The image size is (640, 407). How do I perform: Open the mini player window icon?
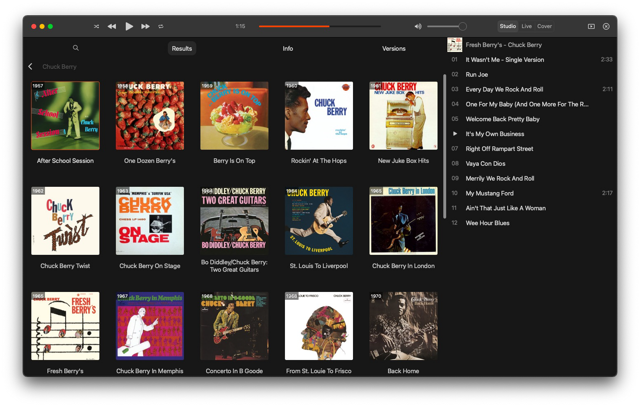tap(591, 27)
